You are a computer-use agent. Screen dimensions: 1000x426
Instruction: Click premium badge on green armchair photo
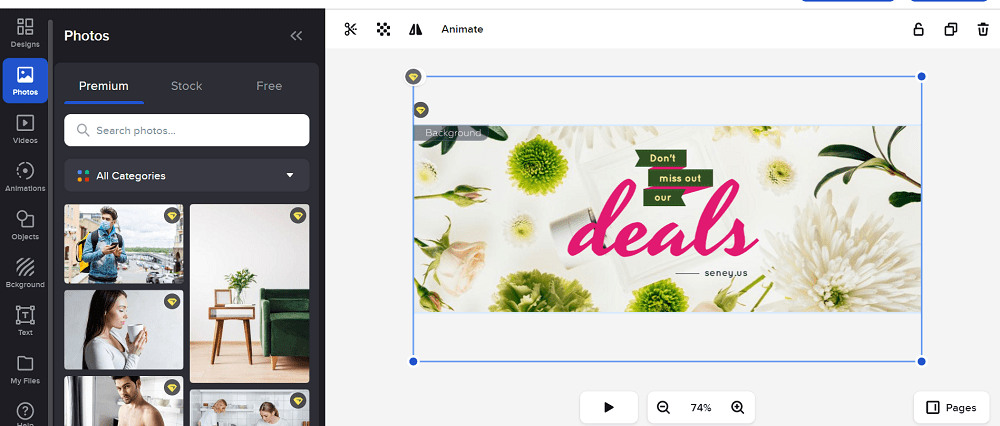pyautogui.click(x=298, y=216)
